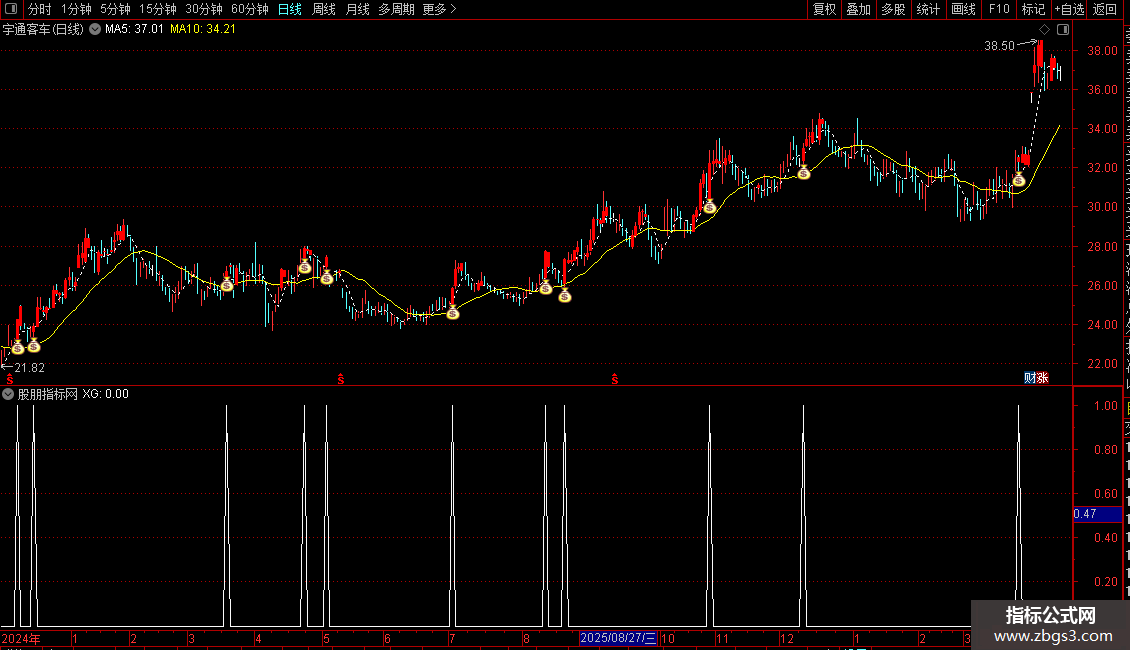Click the diamond marker icon at the chart's top right

(1044, 30)
